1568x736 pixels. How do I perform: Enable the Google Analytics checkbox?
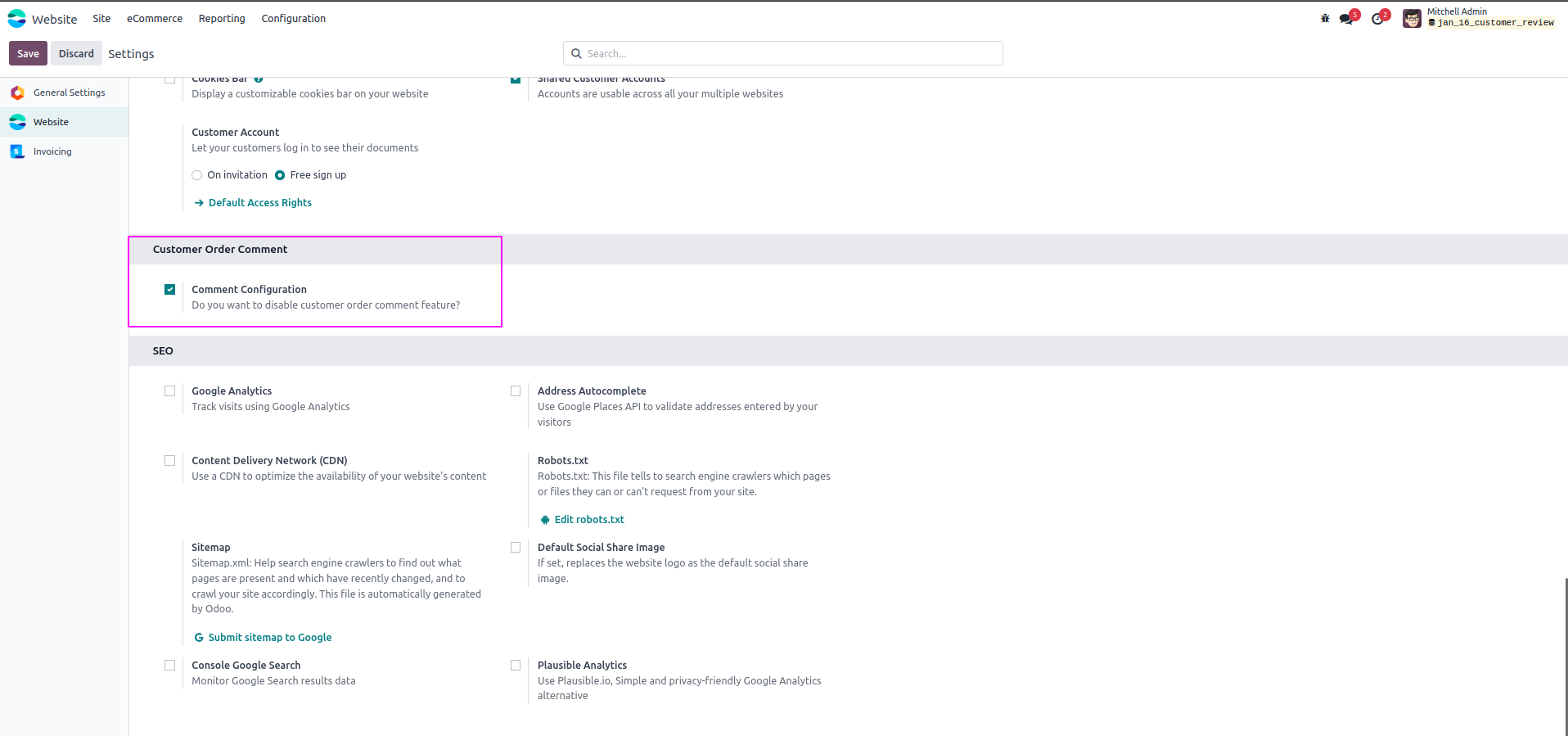point(170,391)
